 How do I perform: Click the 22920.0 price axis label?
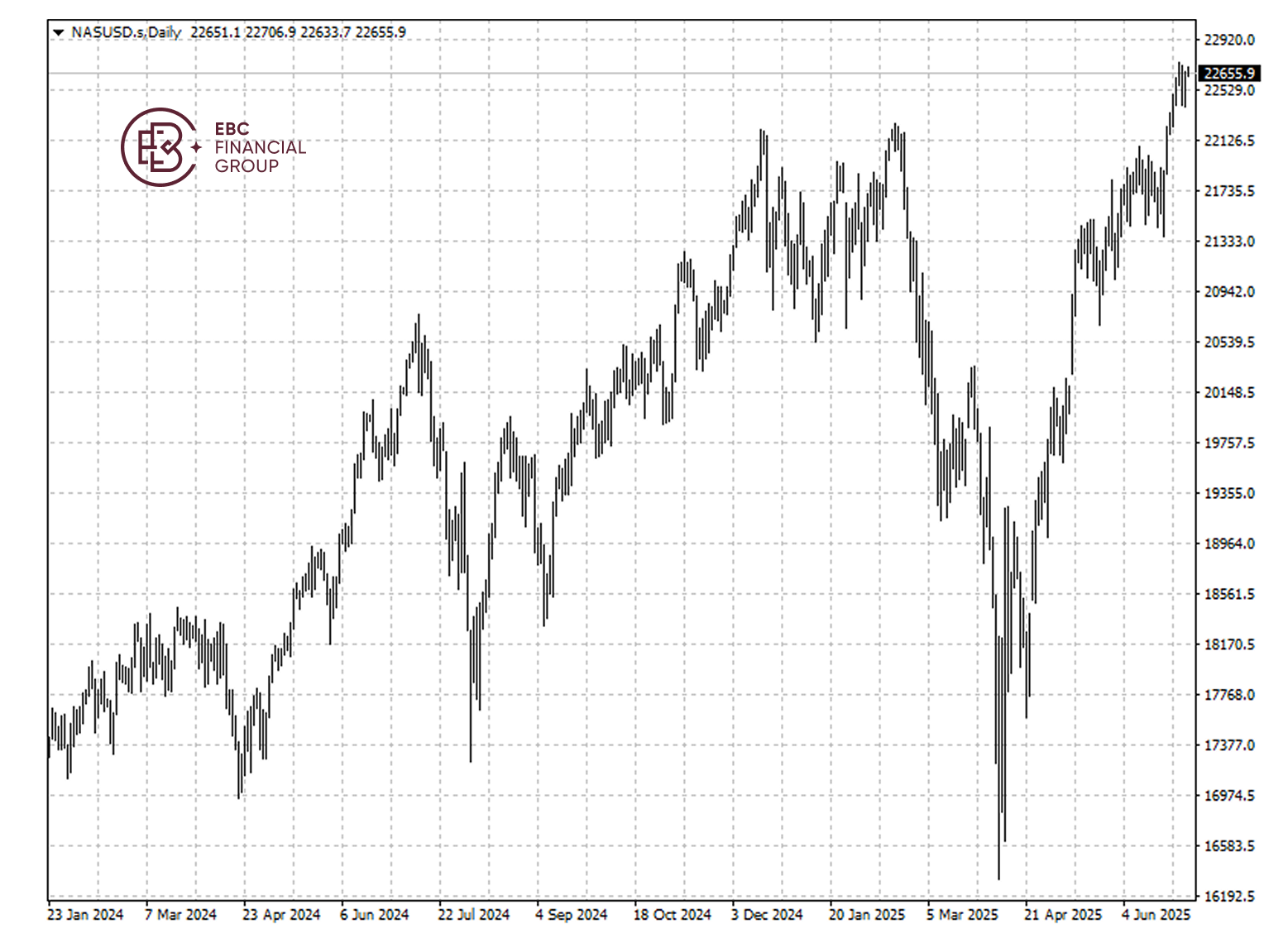[1228, 40]
